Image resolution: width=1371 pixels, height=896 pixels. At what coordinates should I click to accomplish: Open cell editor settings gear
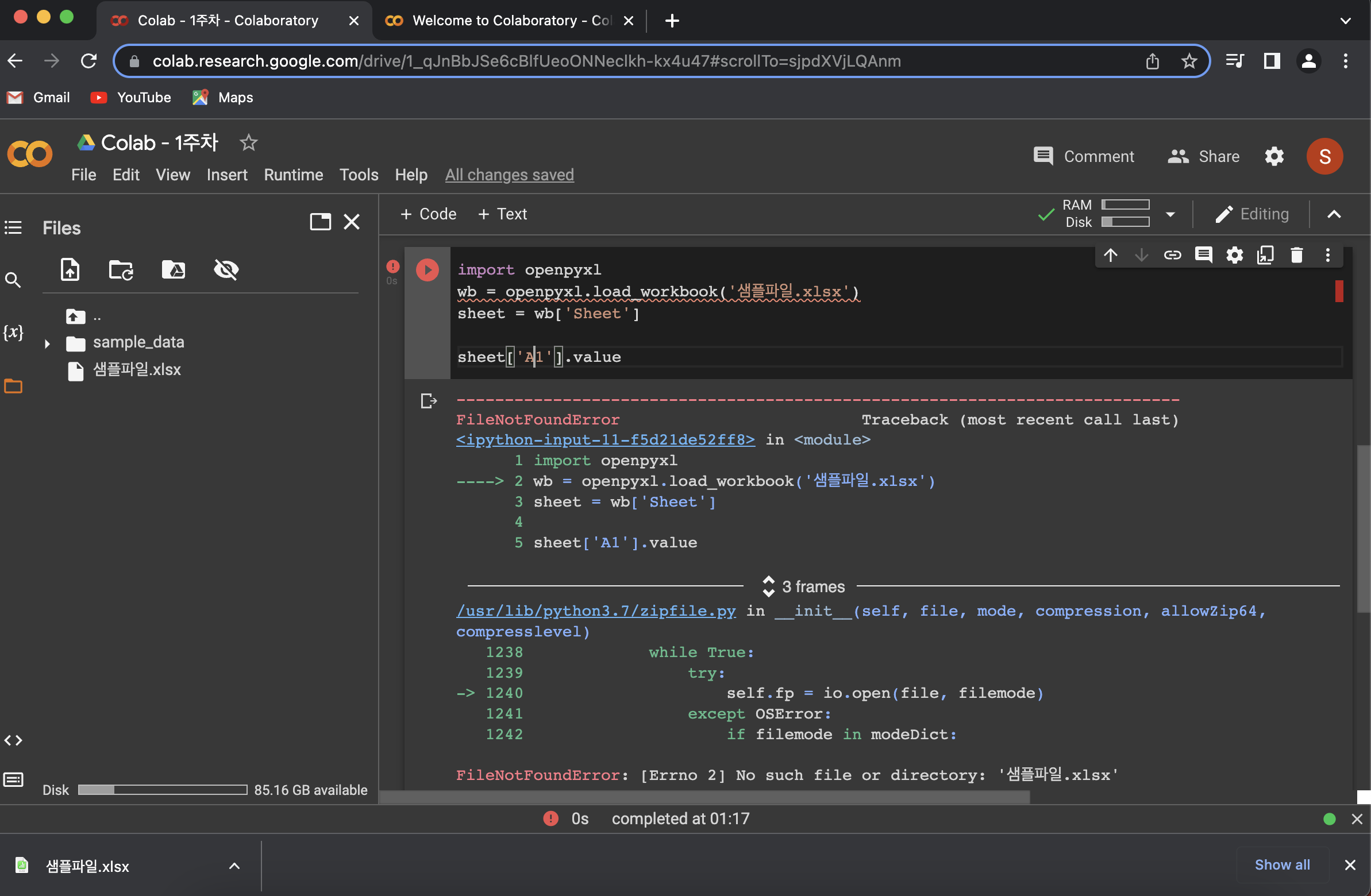point(1234,255)
